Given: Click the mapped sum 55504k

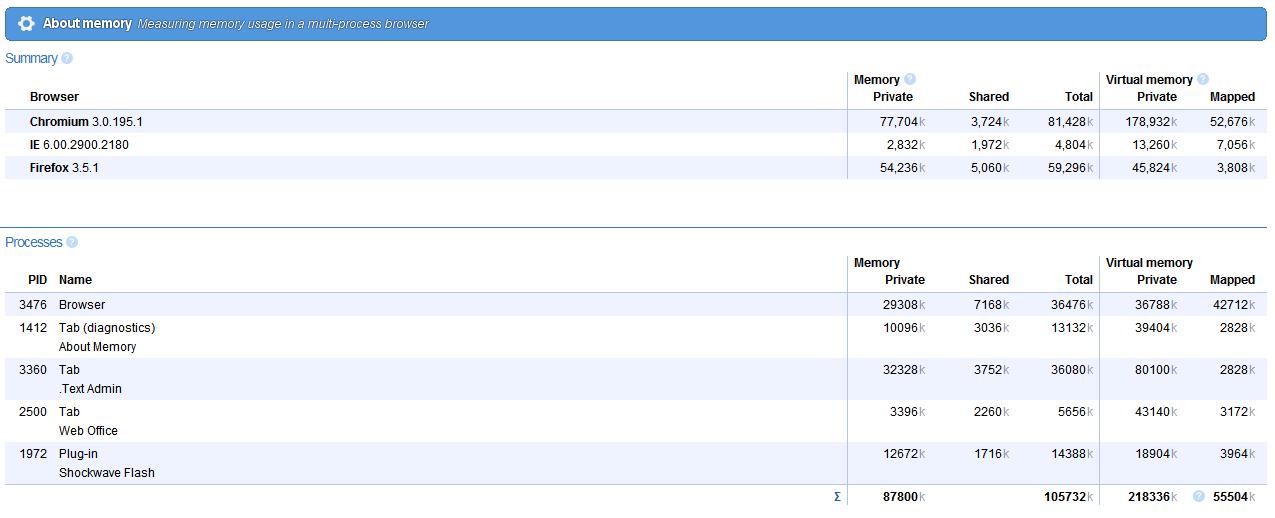Looking at the screenshot, I should [1234, 496].
